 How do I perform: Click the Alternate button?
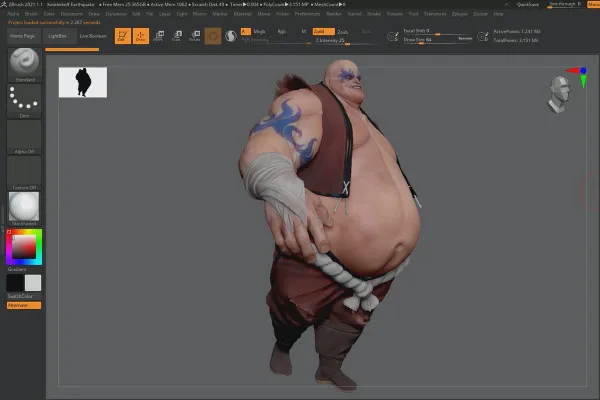24,305
